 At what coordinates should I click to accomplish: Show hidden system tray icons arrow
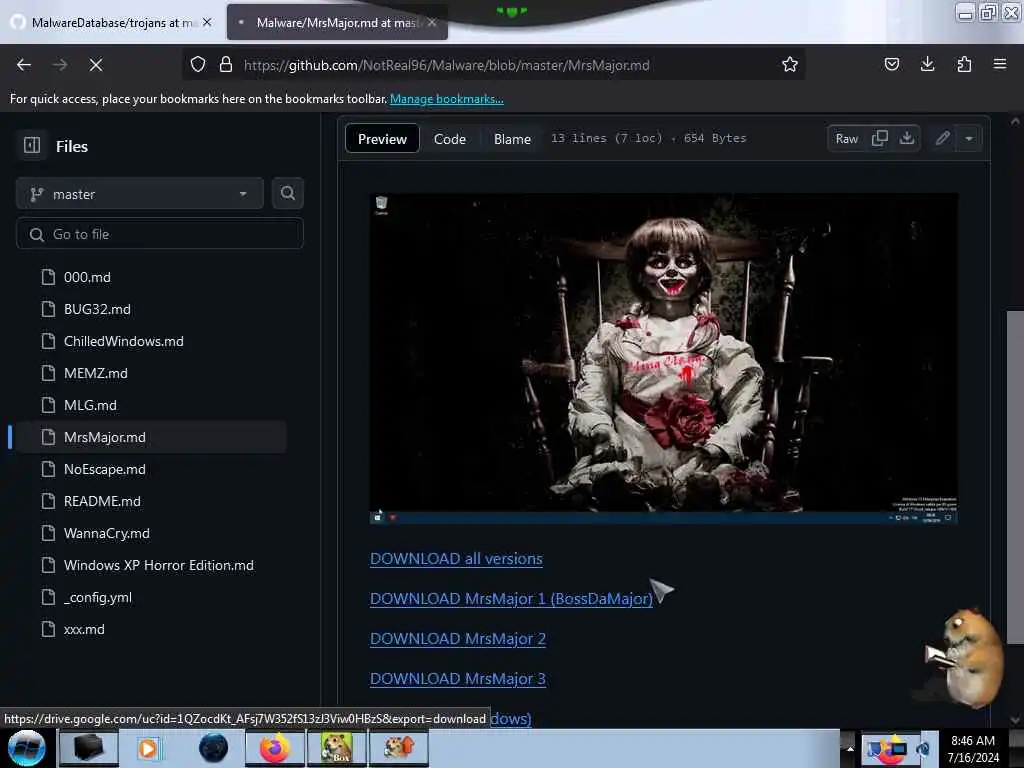(850, 748)
